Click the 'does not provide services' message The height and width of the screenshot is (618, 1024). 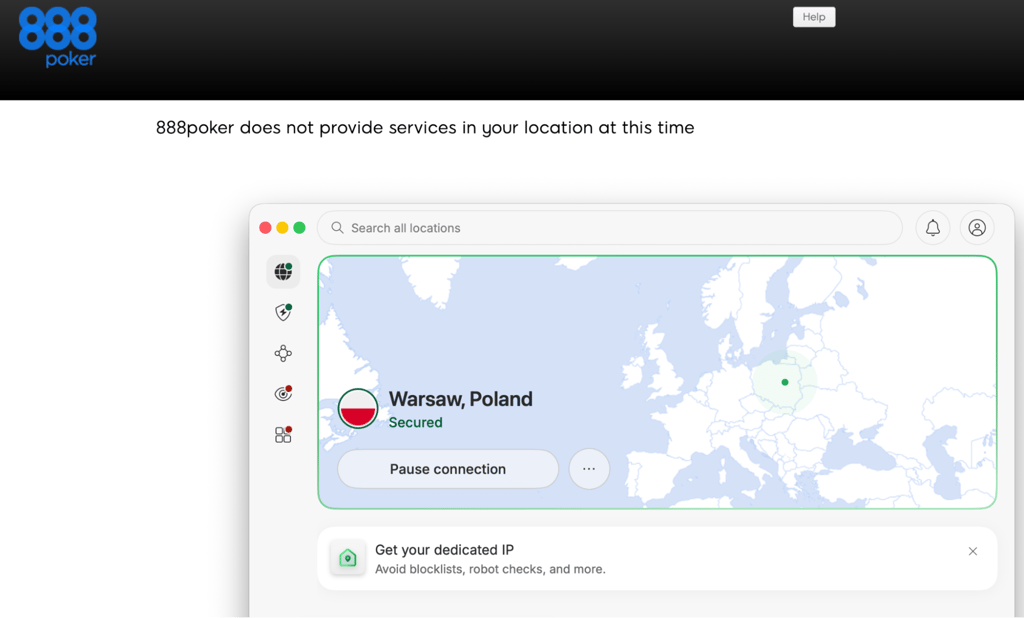point(424,127)
